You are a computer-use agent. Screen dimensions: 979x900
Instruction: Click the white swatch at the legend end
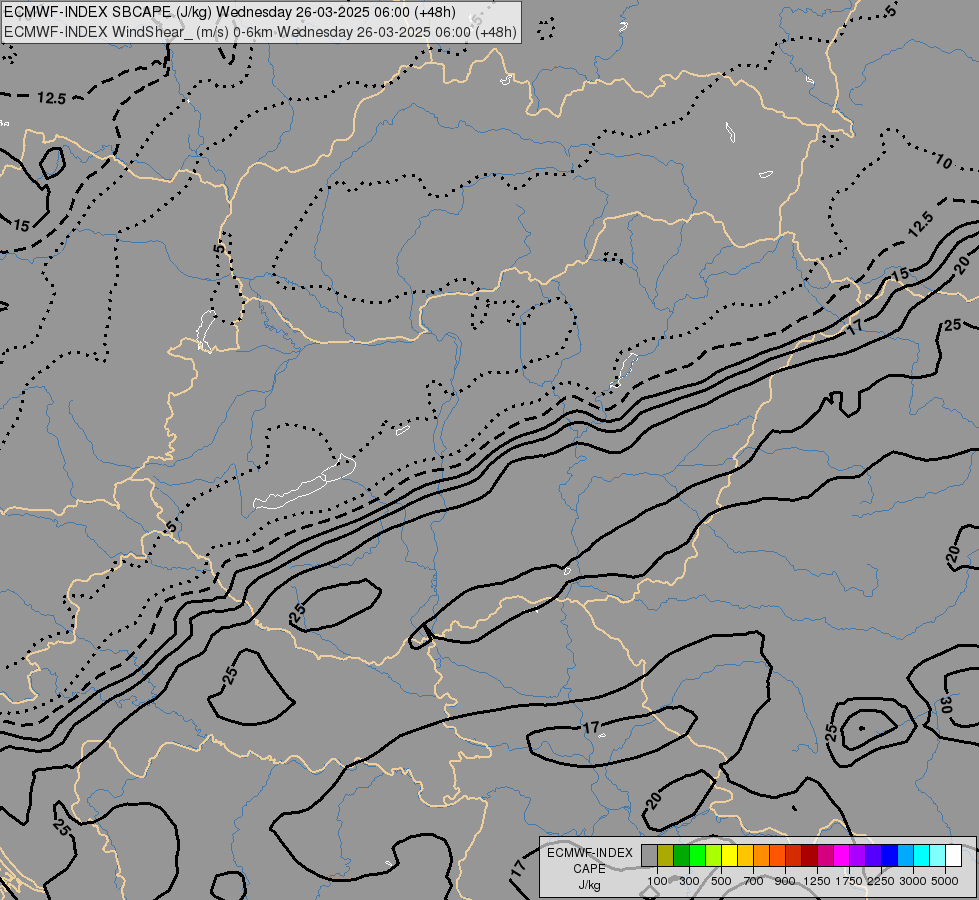953,856
